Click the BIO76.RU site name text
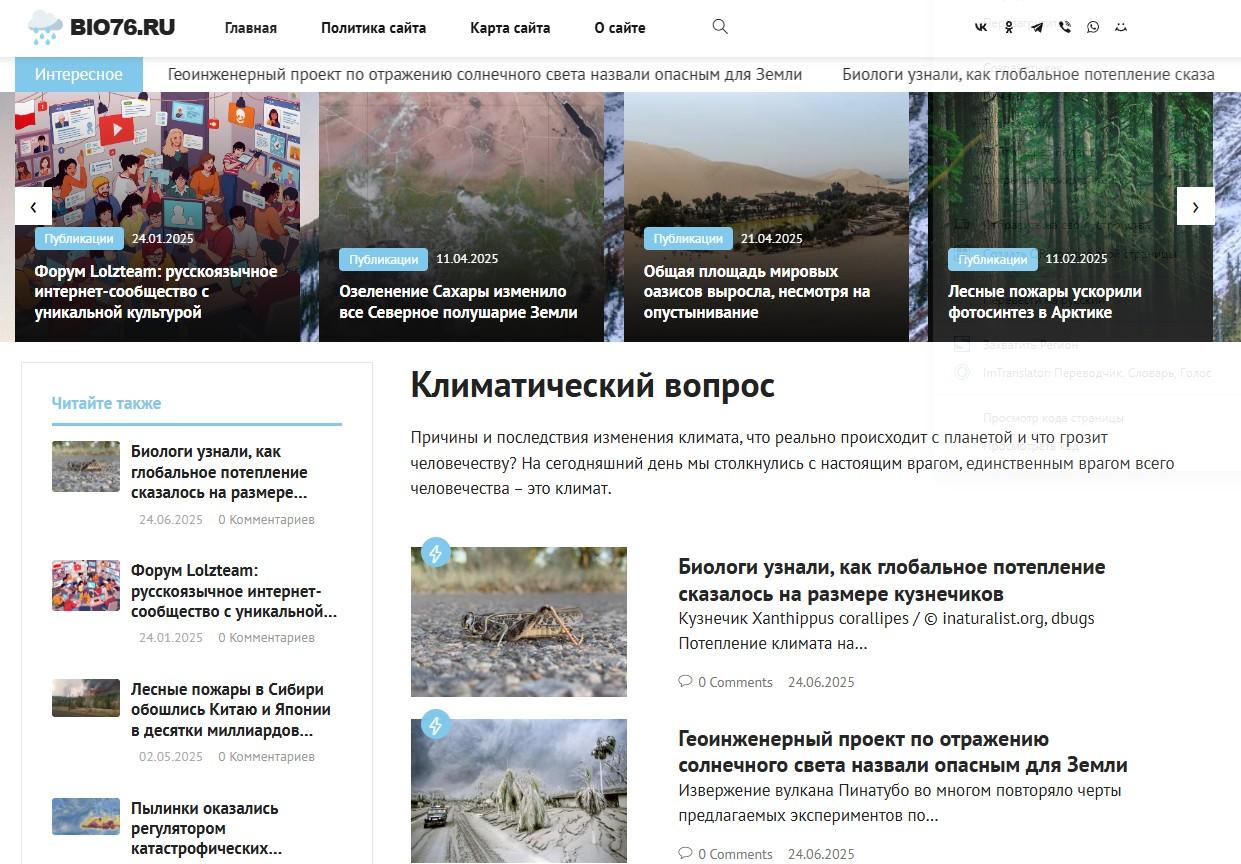Image resolution: width=1241 pixels, height=864 pixels. click(x=123, y=27)
